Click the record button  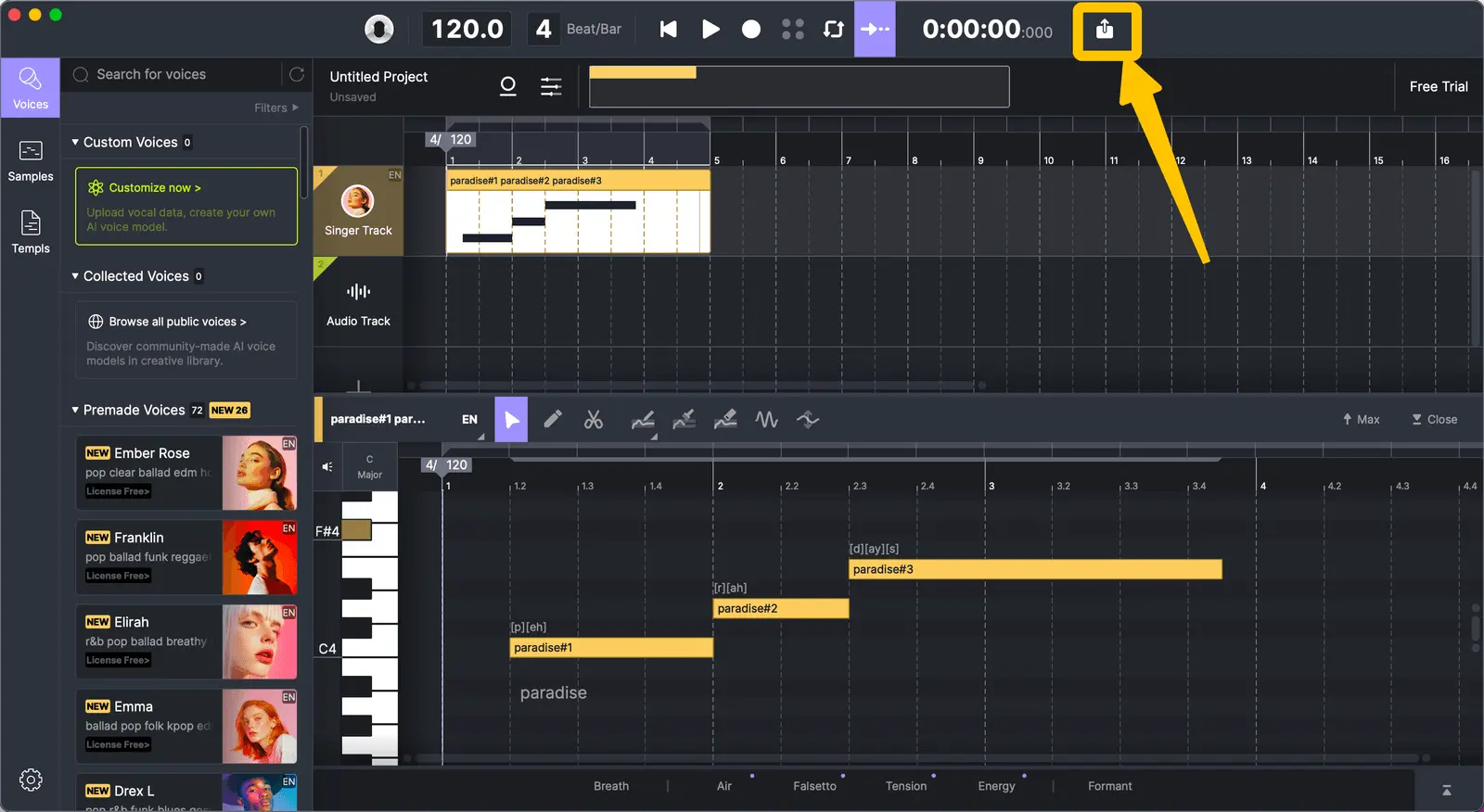click(751, 30)
